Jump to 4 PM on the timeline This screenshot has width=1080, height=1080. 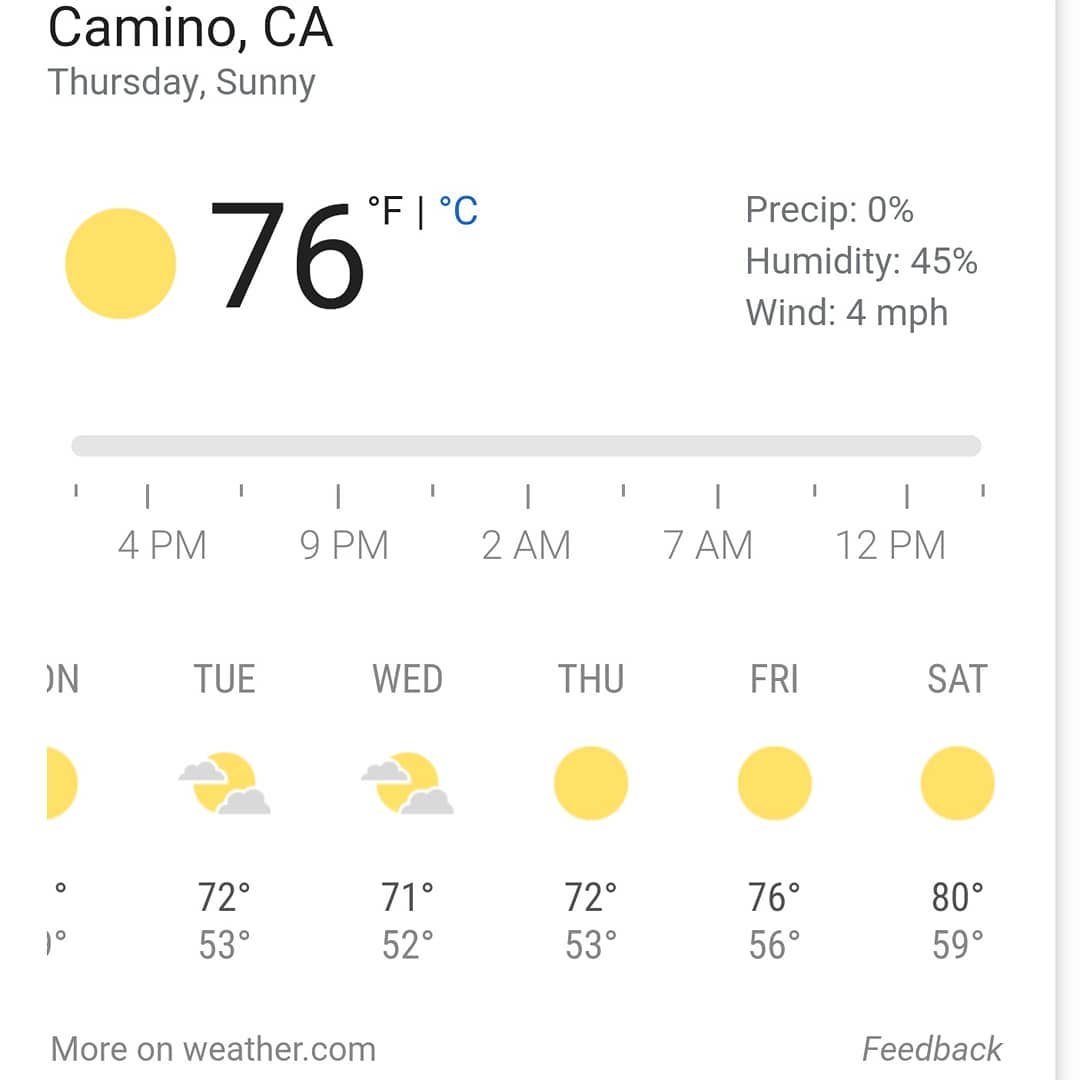click(163, 546)
